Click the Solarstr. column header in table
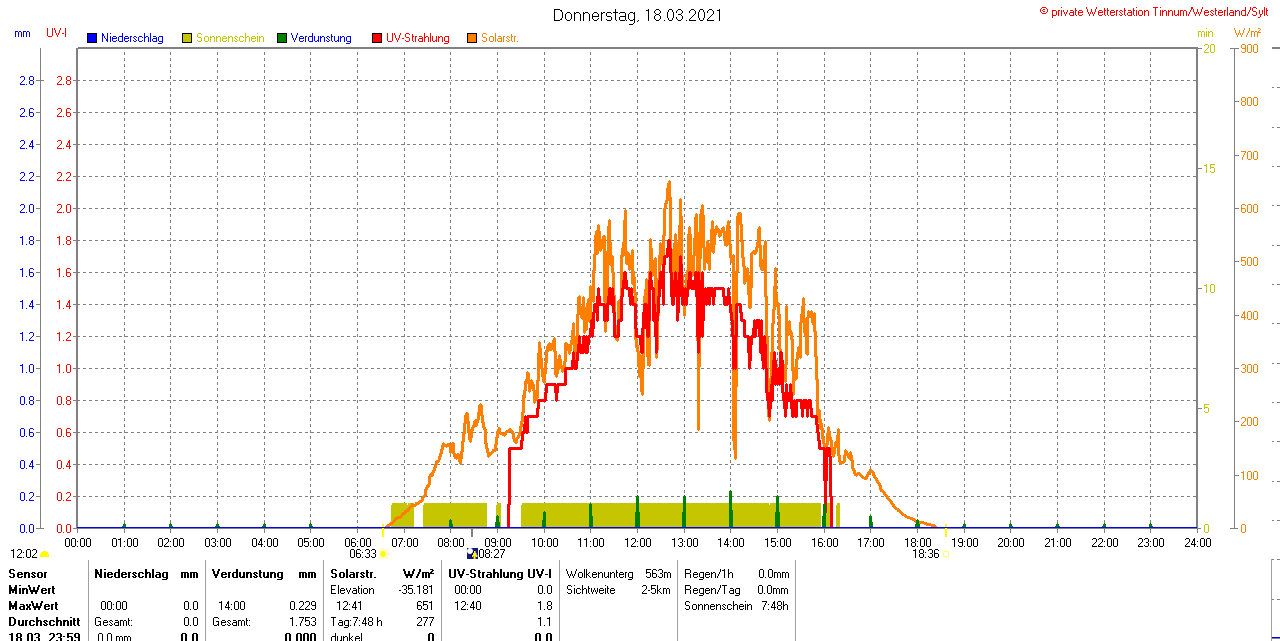Viewport: 1280px width, 641px height. (352, 574)
